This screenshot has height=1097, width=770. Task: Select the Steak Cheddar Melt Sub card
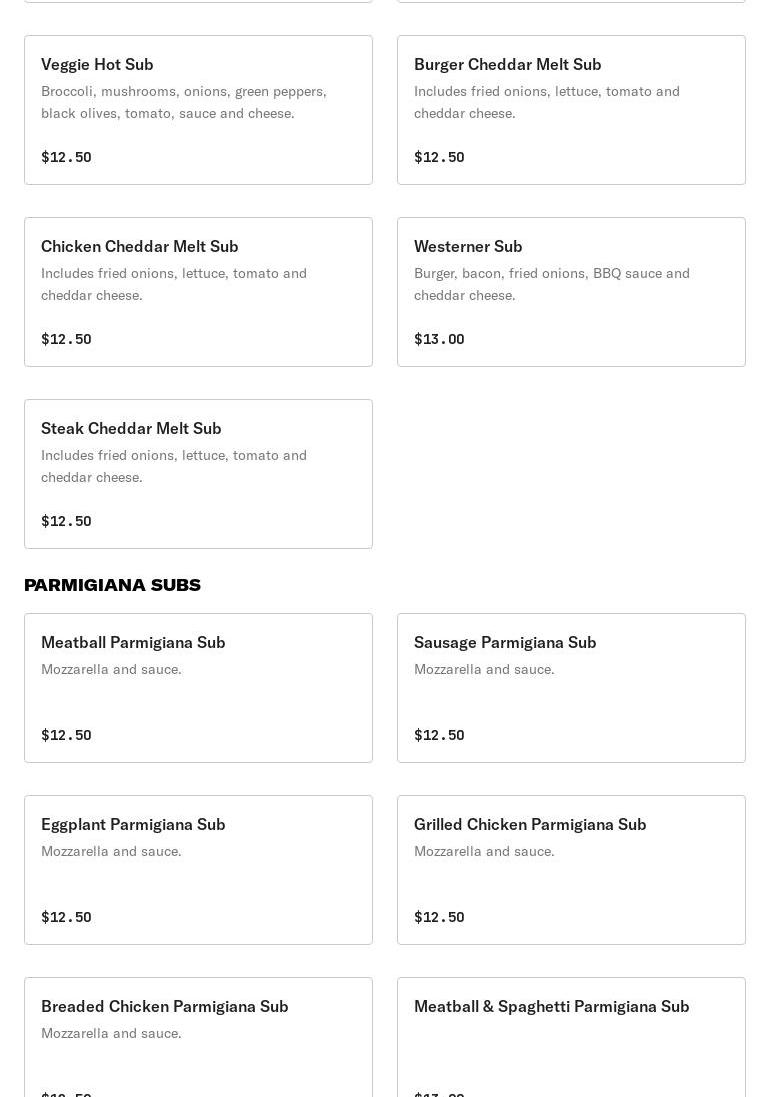pyautogui.click(x=198, y=474)
